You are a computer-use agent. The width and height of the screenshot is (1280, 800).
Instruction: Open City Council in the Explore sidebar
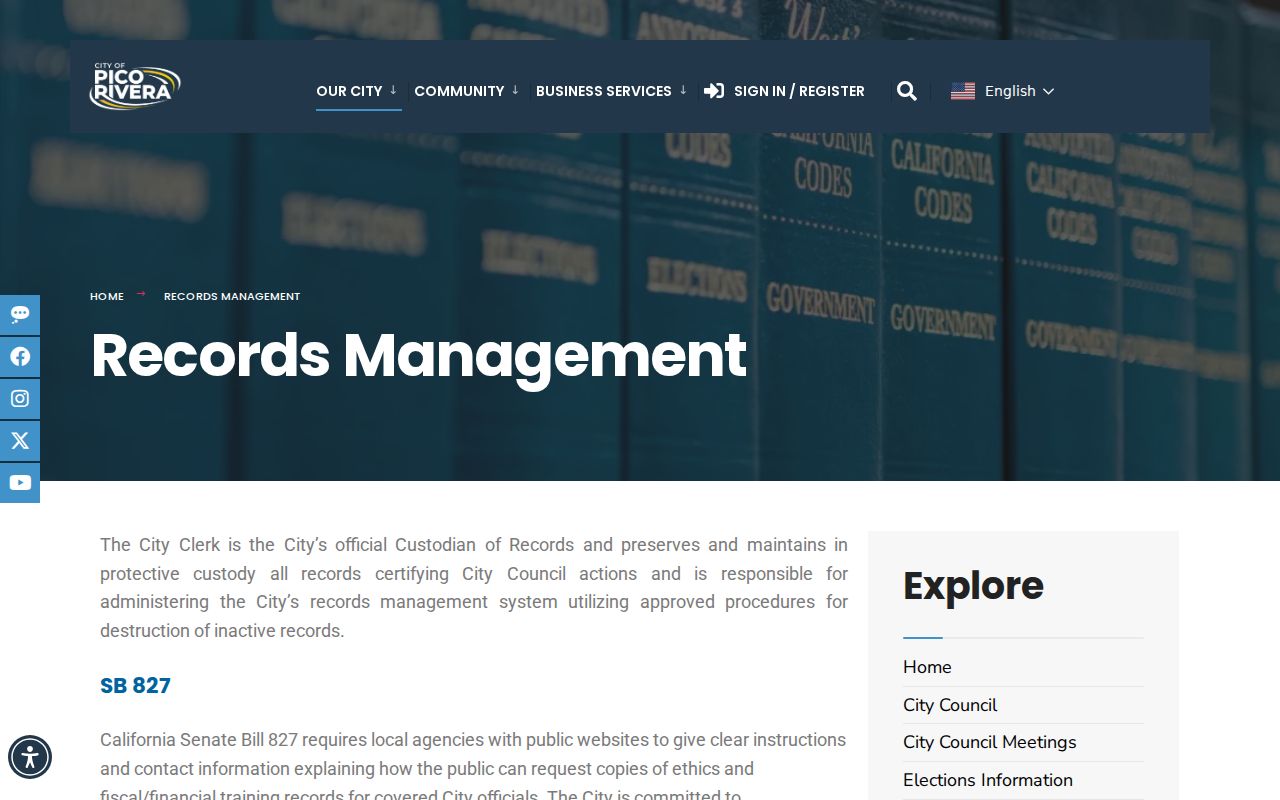click(x=950, y=705)
